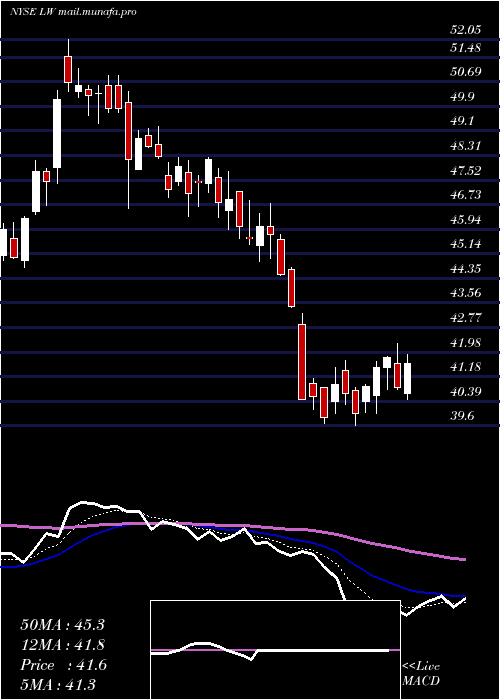Click the NYSE LW mail.munafa.pro title
500x700 pixels.
pos(73,12)
